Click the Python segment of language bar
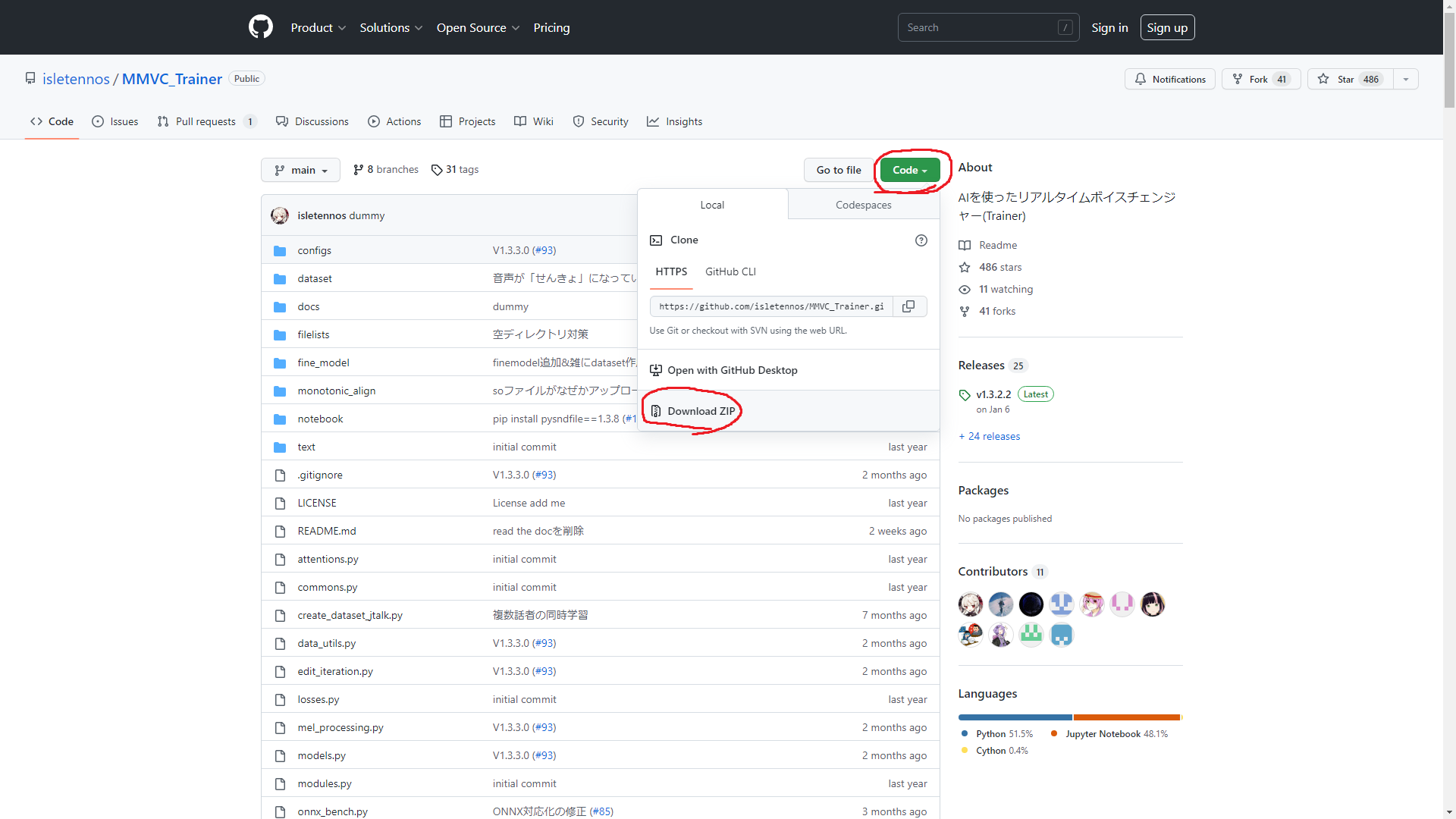The height and width of the screenshot is (819, 1456). 1015,717
